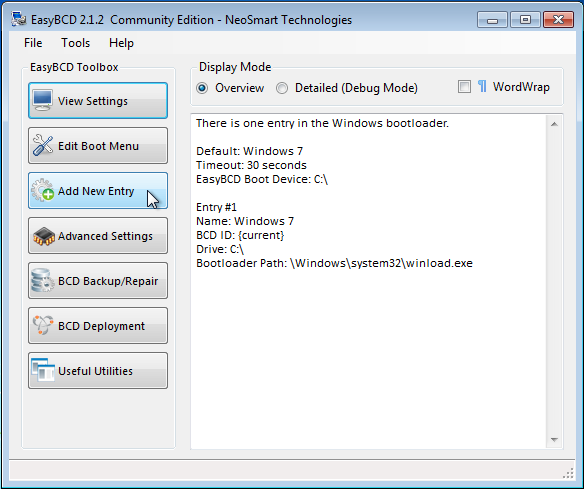Click the 'EasyBCD Boot Device: C:\' line

pyautogui.click(x=262, y=179)
